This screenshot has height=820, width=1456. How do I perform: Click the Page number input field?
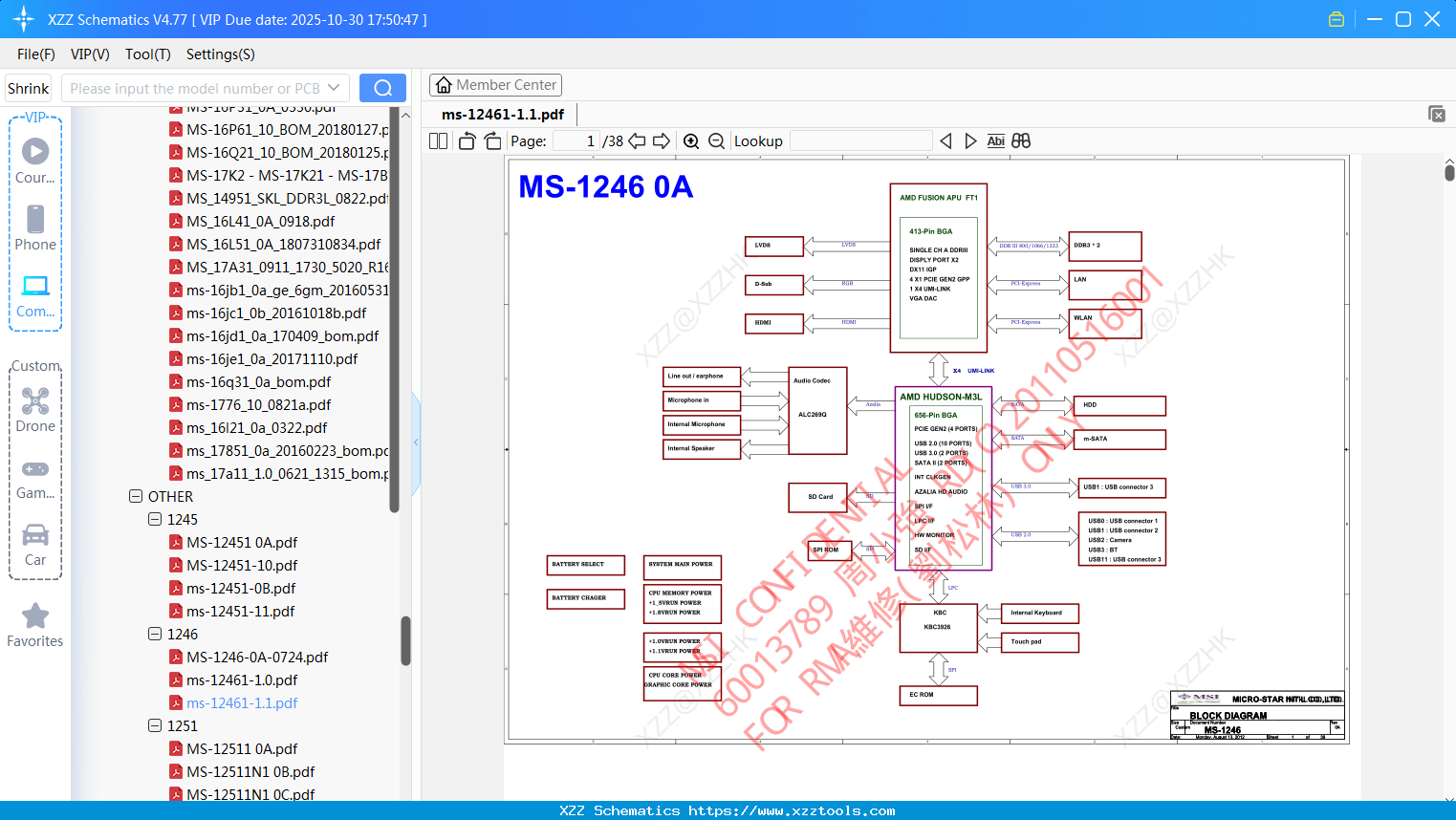click(x=576, y=141)
